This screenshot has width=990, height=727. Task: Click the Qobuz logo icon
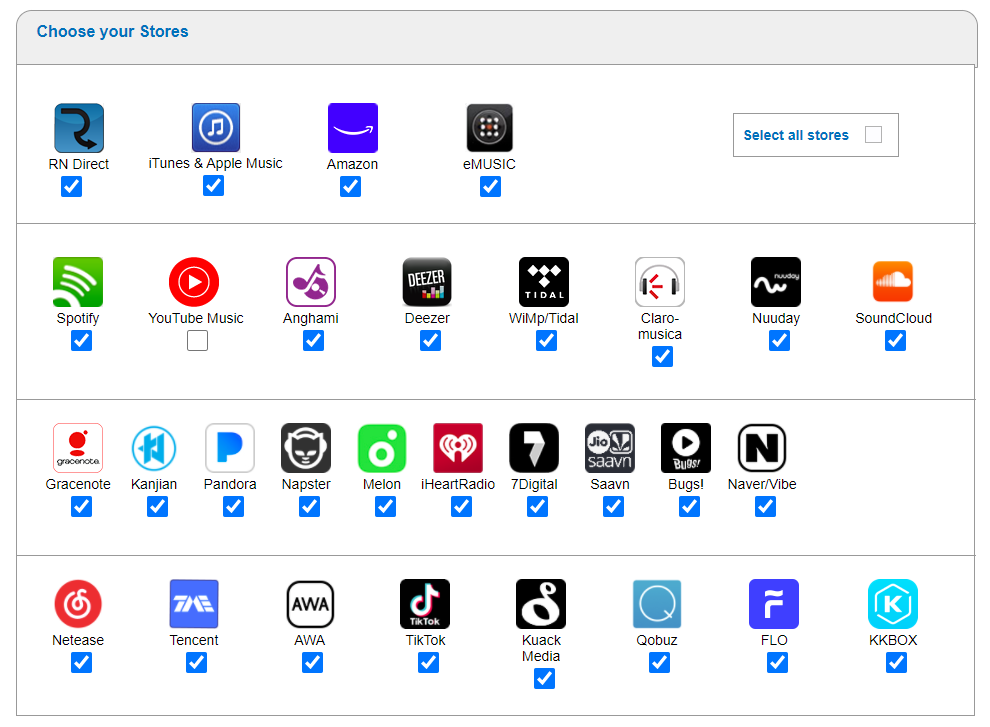click(657, 604)
